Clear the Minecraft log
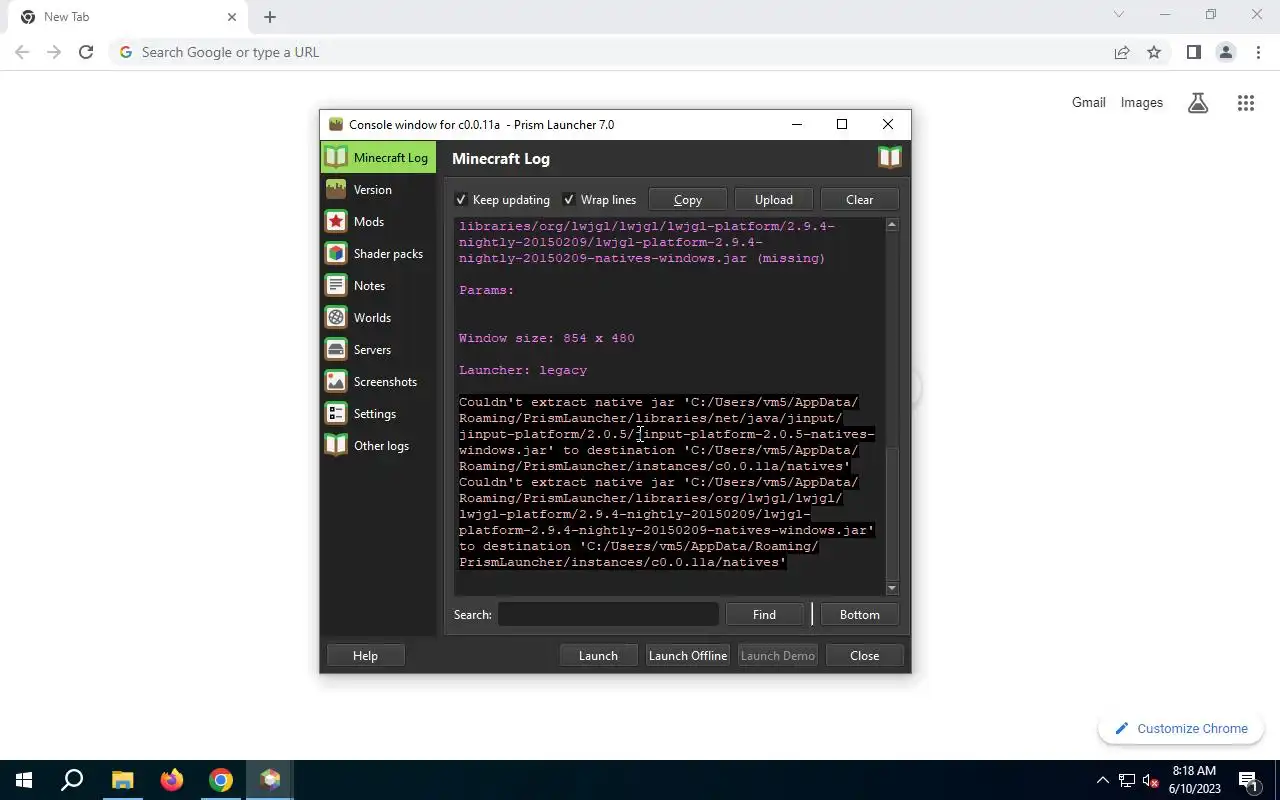 pyautogui.click(x=859, y=199)
